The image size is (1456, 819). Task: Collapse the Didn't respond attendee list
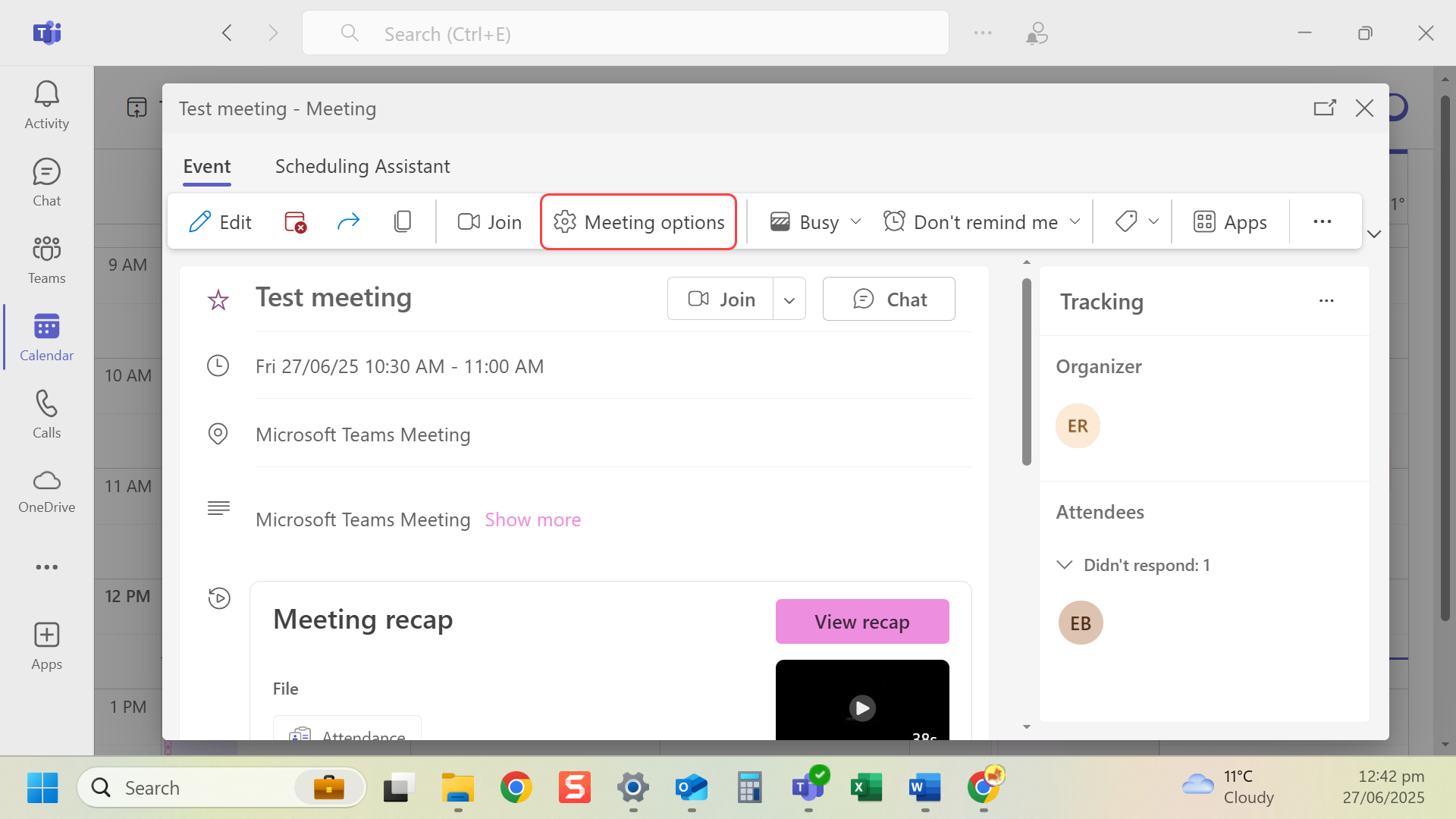coord(1065,565)
